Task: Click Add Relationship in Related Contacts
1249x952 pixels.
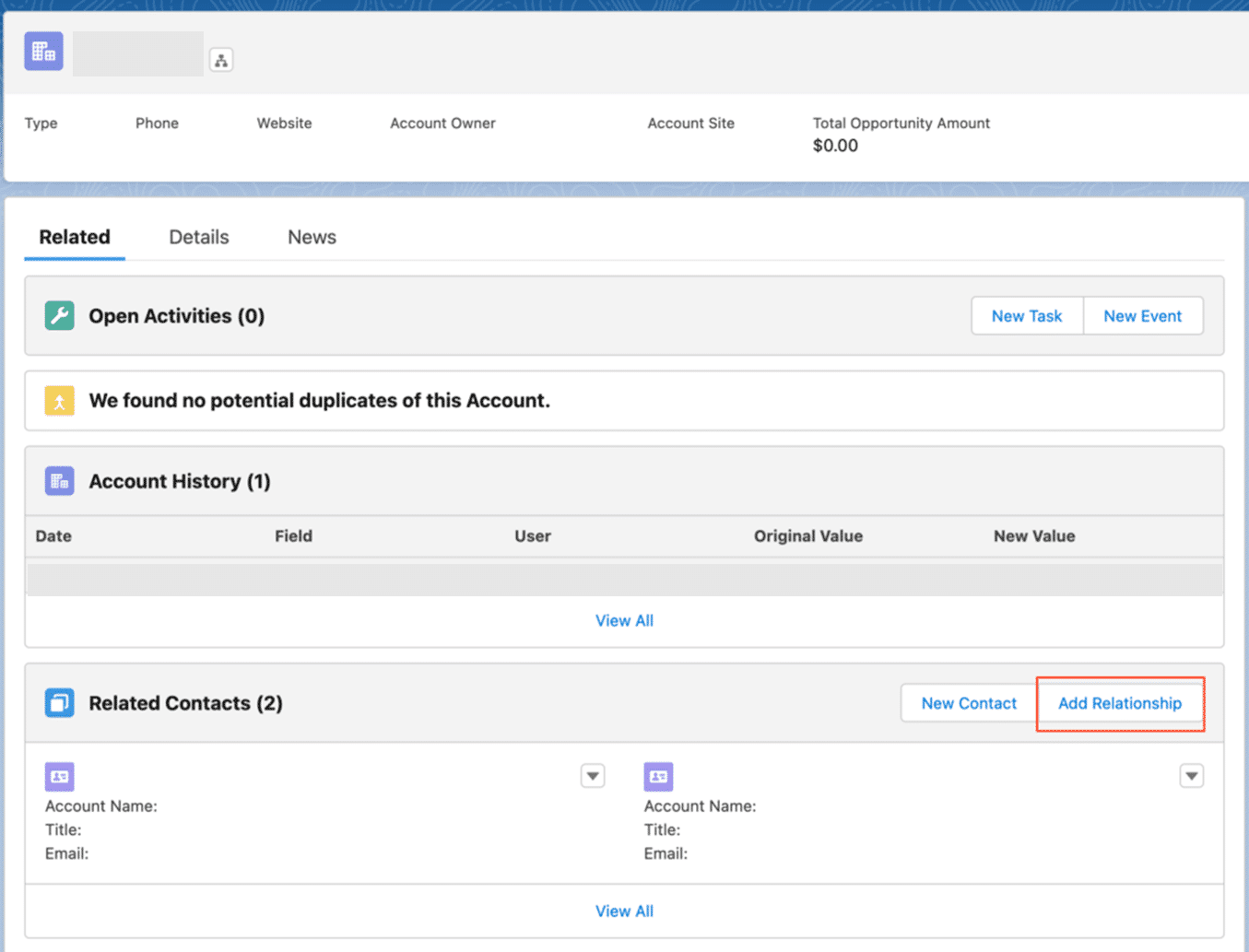Action: pyautogui.click(x=1120, y=702)
